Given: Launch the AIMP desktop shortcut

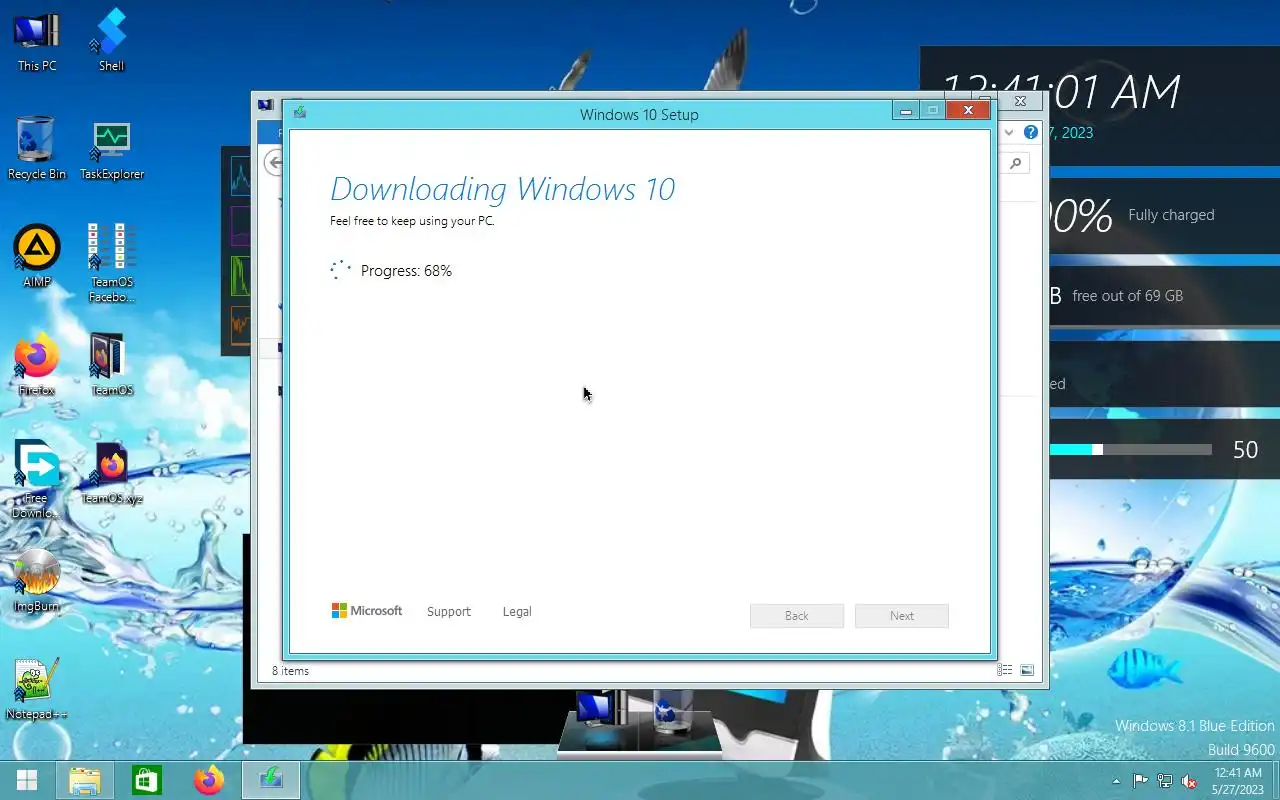Looking at the screenshot, I should click(x=37, y=256).
